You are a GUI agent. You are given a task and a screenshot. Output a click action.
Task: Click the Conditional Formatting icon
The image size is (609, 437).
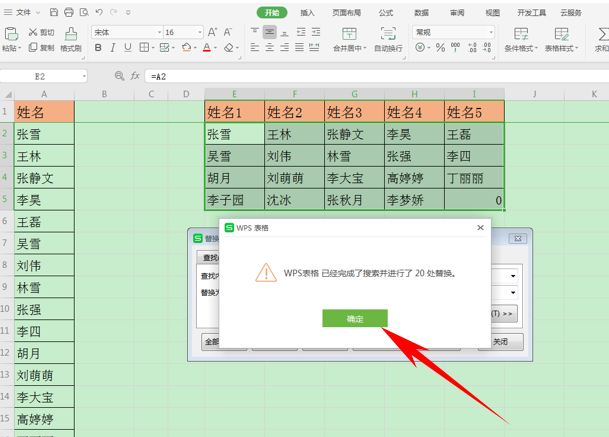[x=521, y=39]
